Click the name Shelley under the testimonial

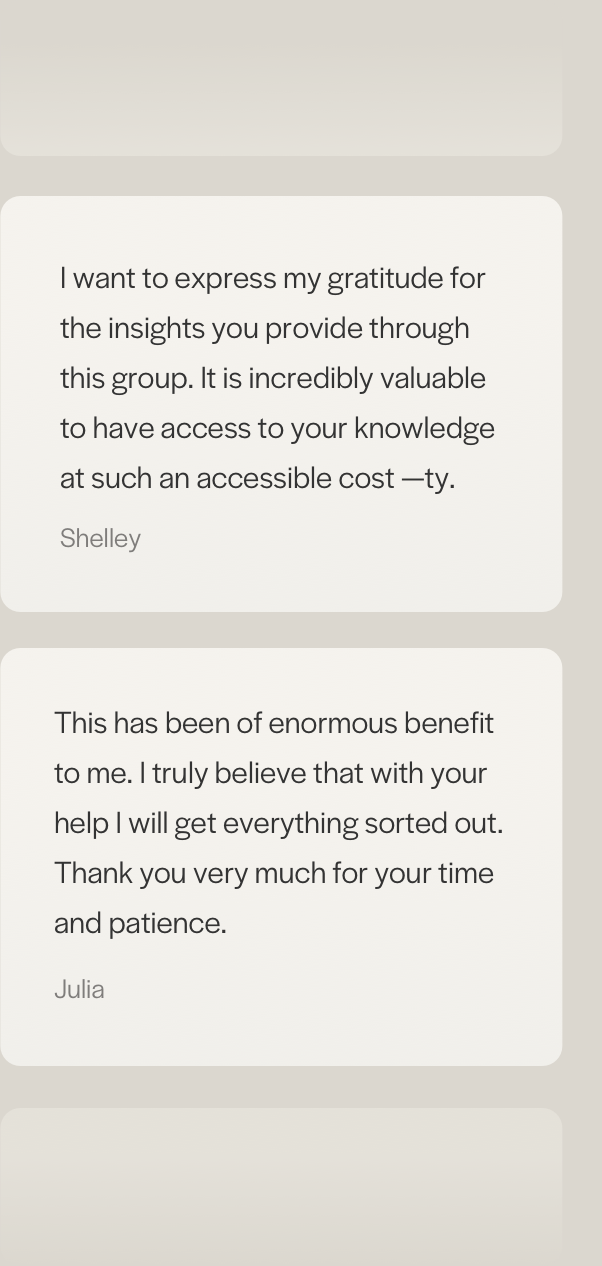coord(100,538)
